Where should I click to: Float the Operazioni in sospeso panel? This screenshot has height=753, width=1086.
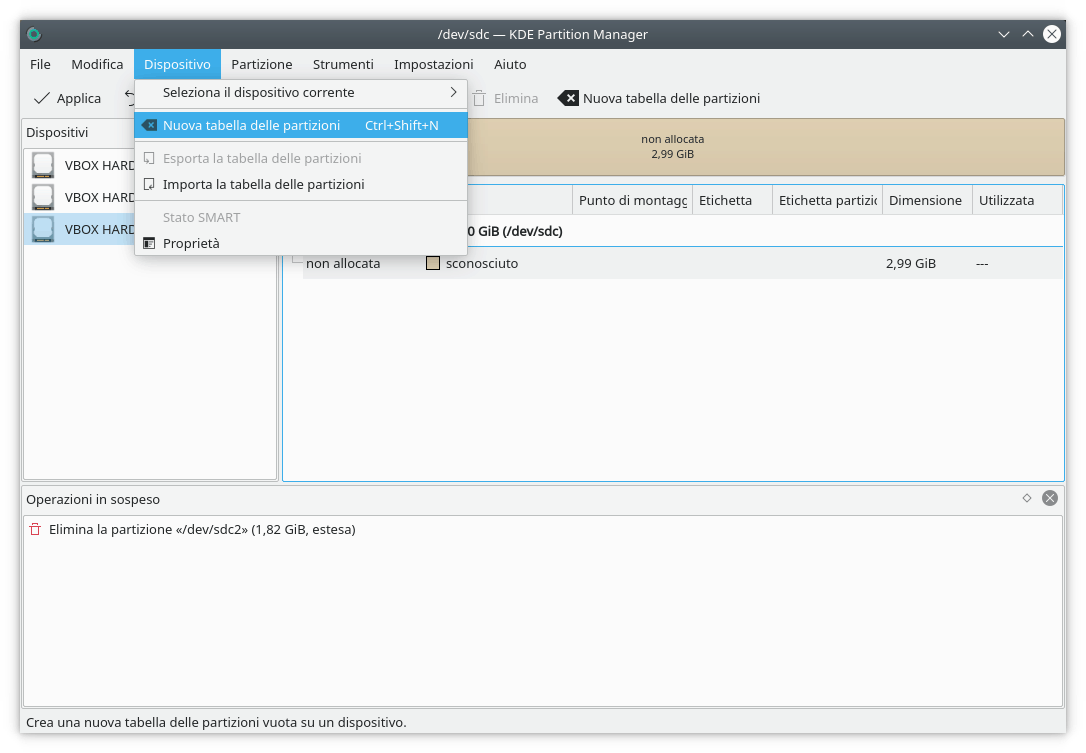pos(1026,498)
